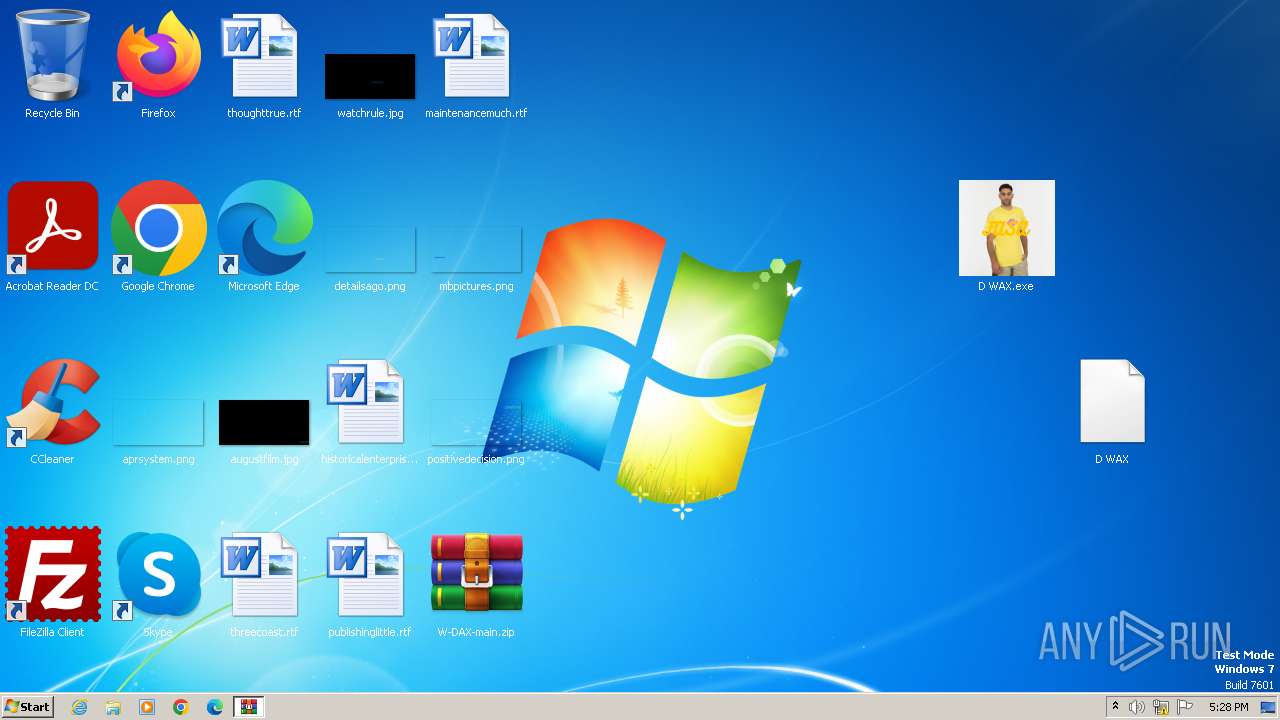Screen dimensions: 1280x720
Task: Open Chrome from the taskbar
Action: click(x=181, y=707)
